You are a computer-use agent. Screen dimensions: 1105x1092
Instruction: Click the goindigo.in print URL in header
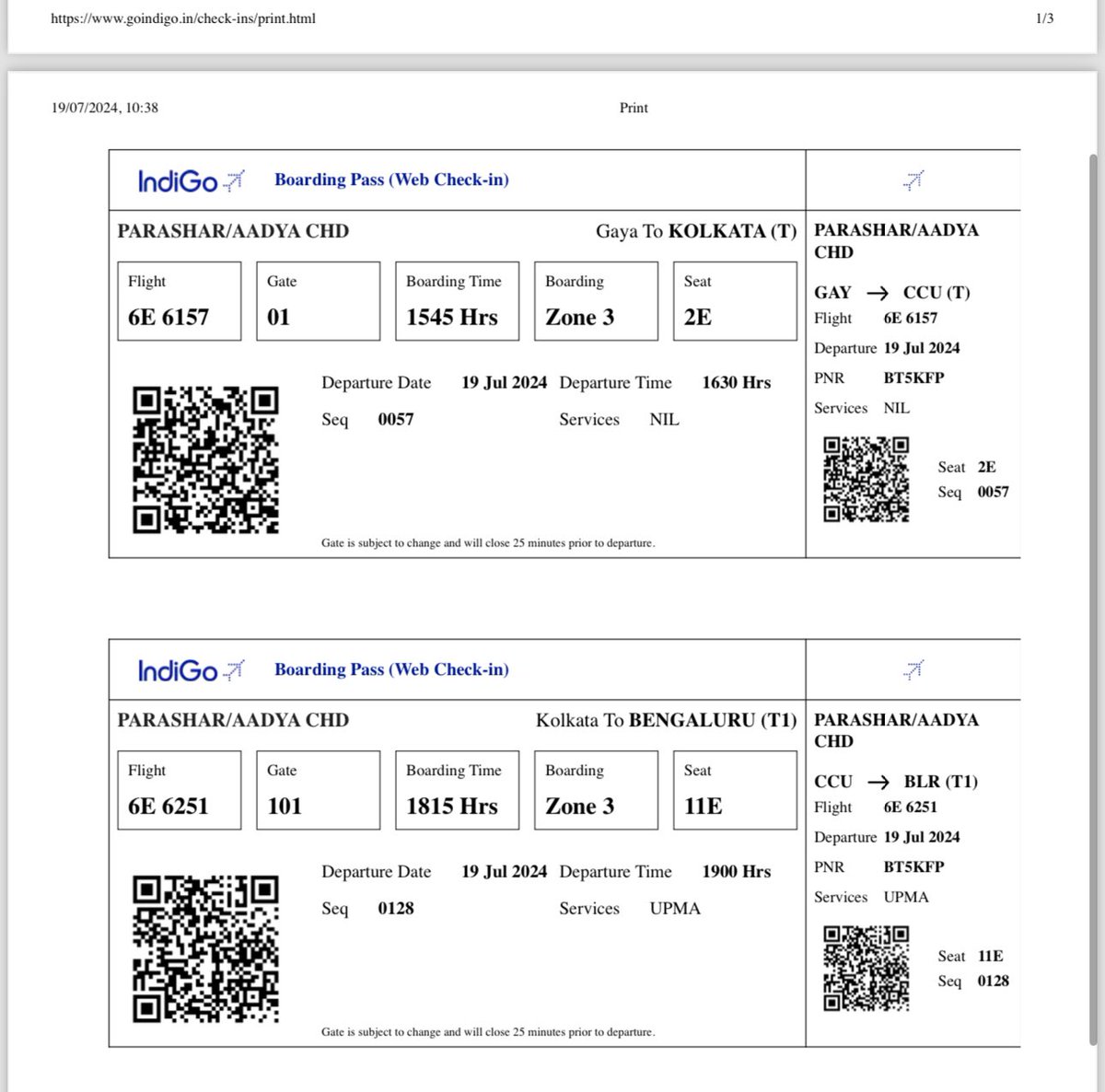[x=183, y=17]
